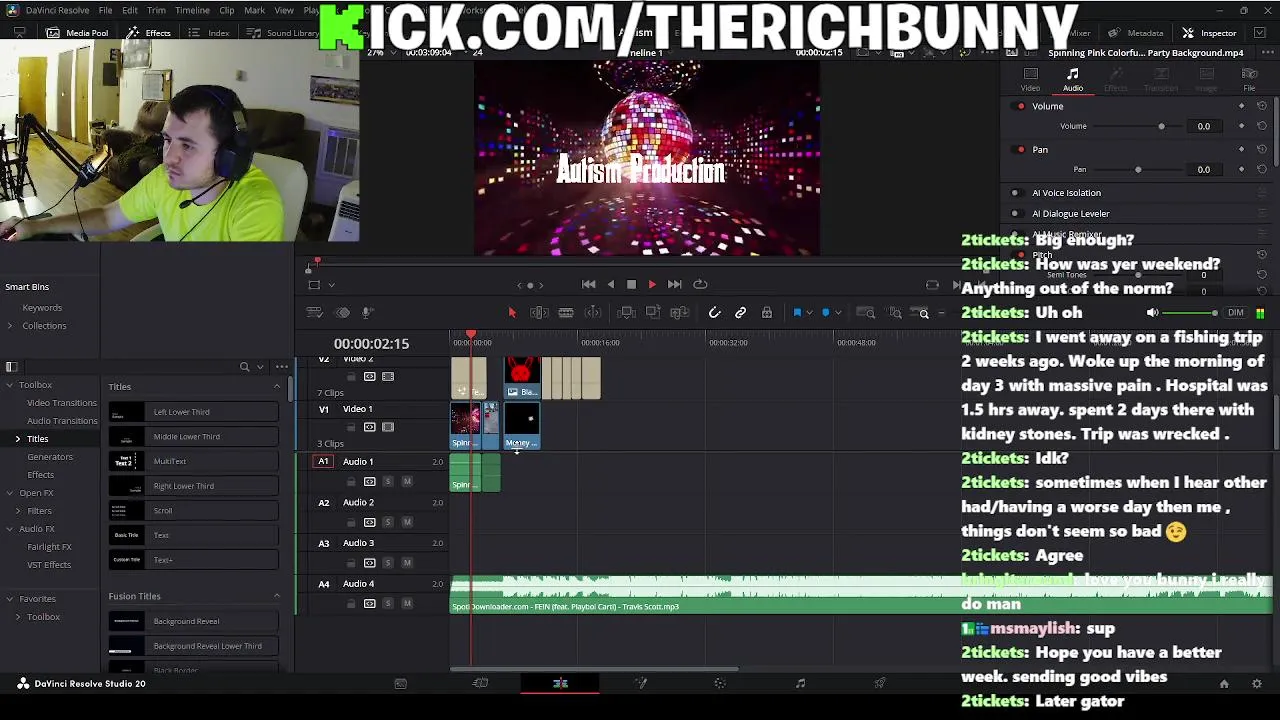The width and height of the screenshot is (1280, 720).
Task: Toggle the Inspector panel button
Action: click(1209, 33)
